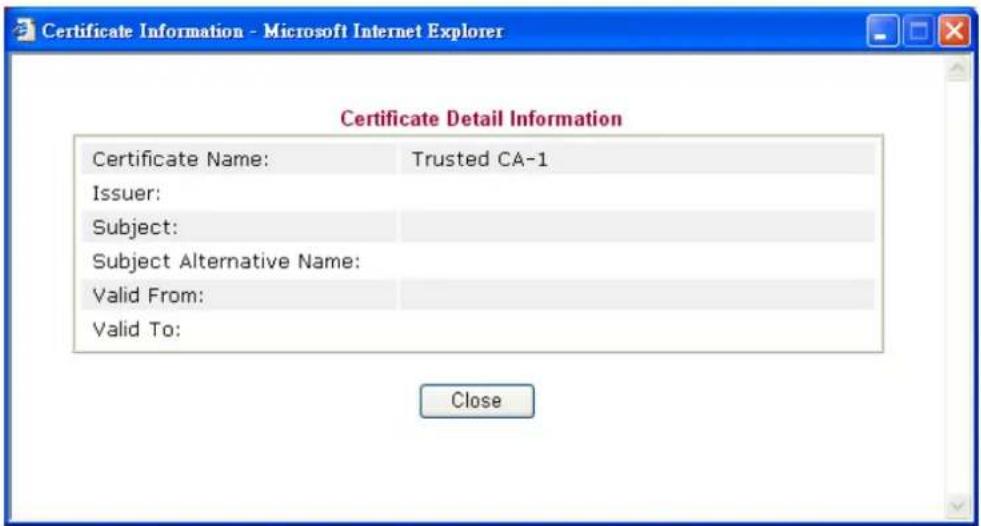Click the scrollbar up arrow
This screenshot has height=526, width=981.
[x=957, y=69]
